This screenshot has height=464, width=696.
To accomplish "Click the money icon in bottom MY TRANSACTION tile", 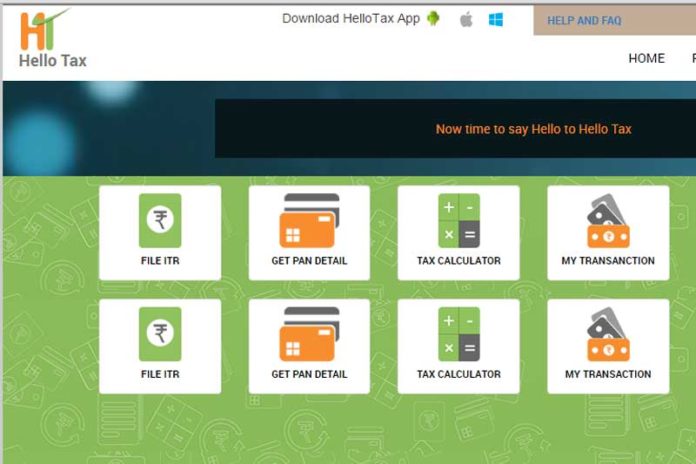I will (608, 334).
